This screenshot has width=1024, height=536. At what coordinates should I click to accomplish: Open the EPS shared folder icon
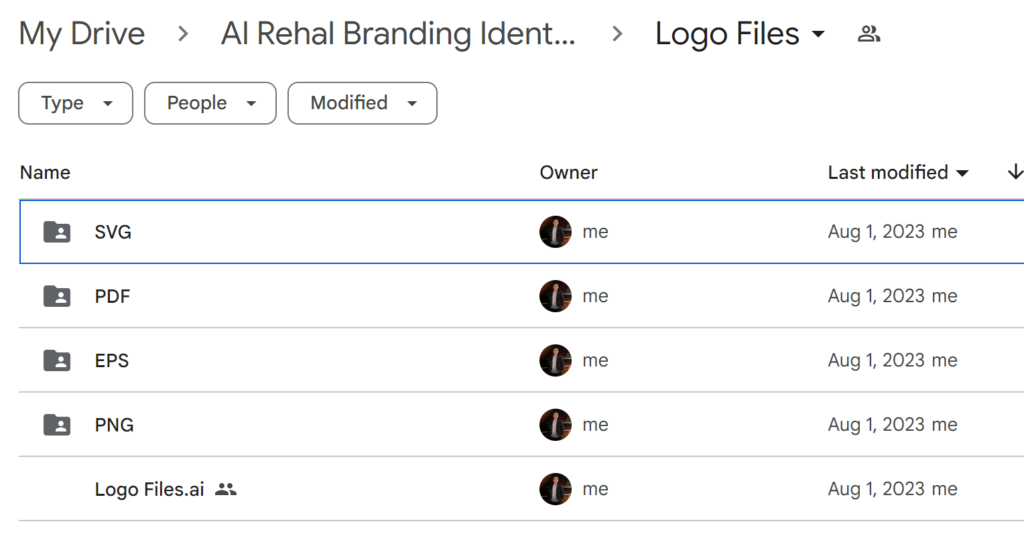(x=57, y=360)
